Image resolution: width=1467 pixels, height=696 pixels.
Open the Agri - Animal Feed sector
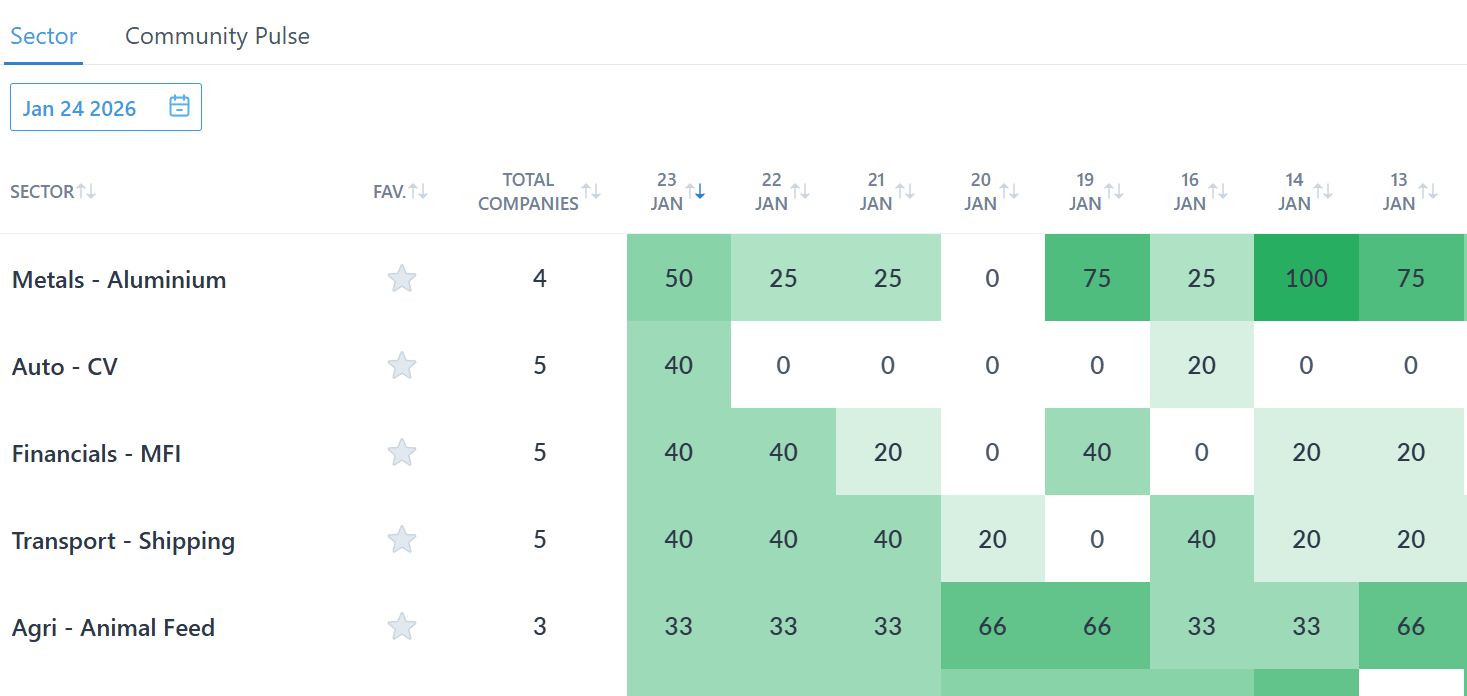point(113,628)
